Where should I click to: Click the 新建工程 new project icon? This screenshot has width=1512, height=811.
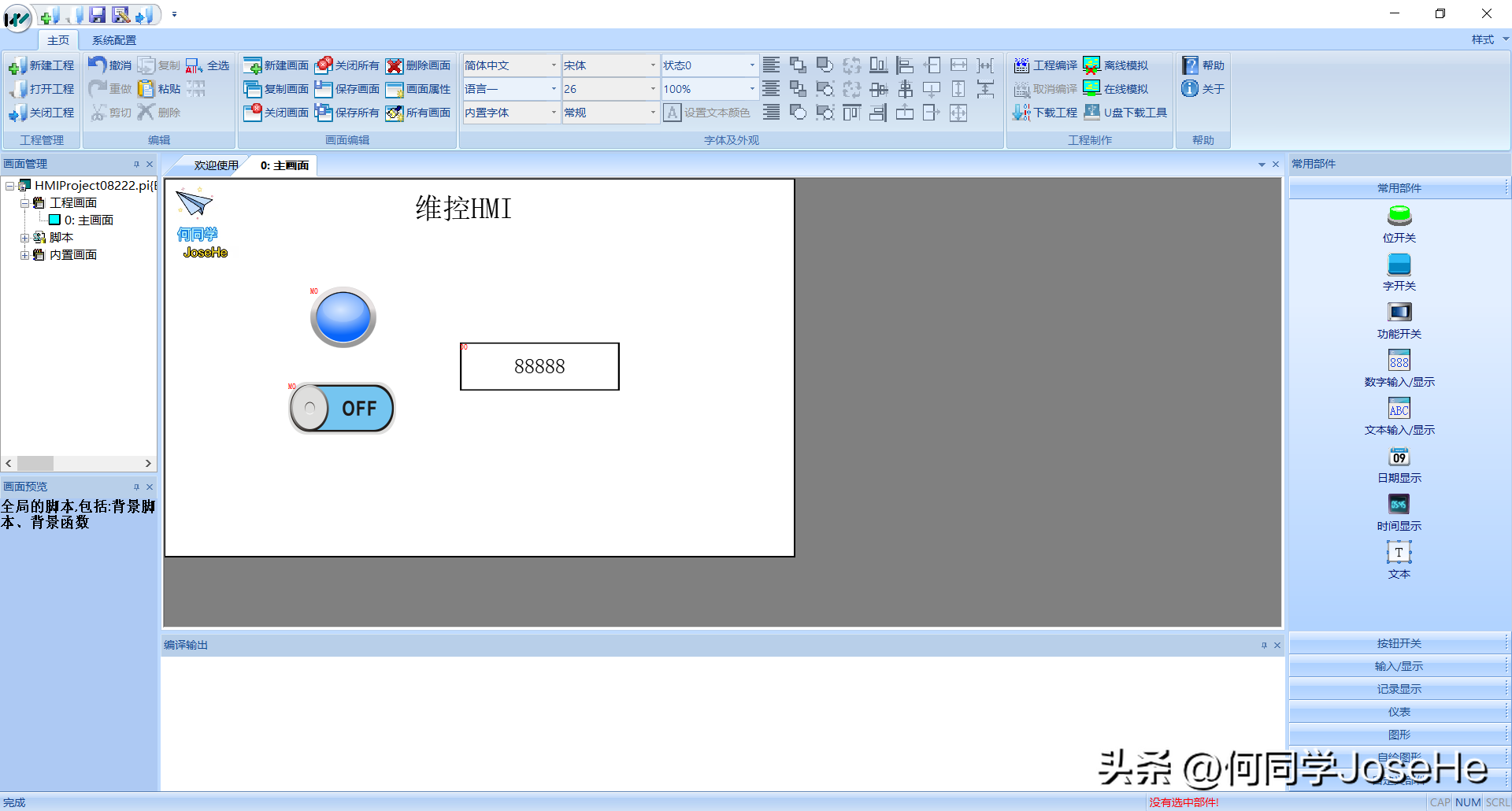(17, 66)
